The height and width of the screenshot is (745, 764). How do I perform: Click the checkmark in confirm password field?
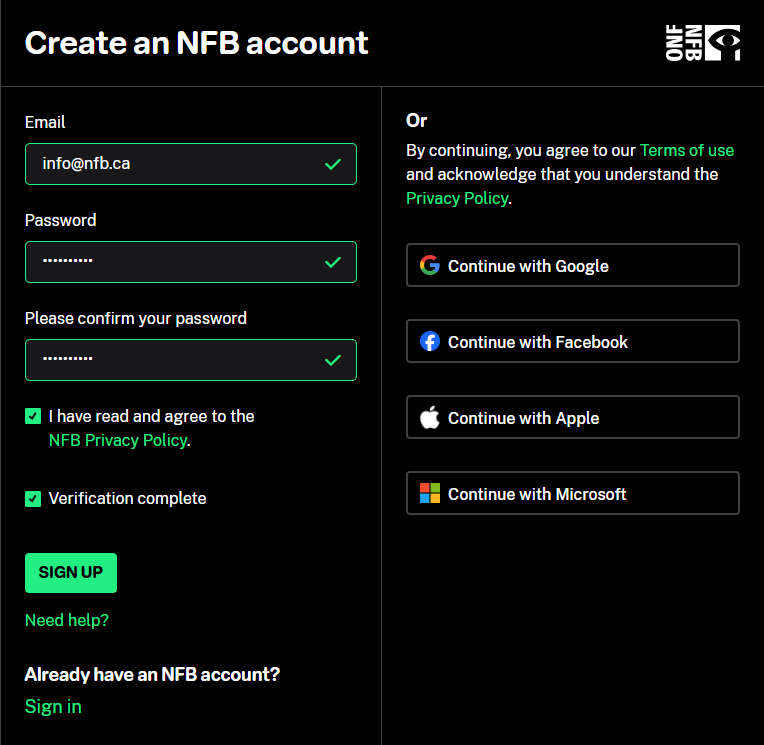click(x=333, y=360)
